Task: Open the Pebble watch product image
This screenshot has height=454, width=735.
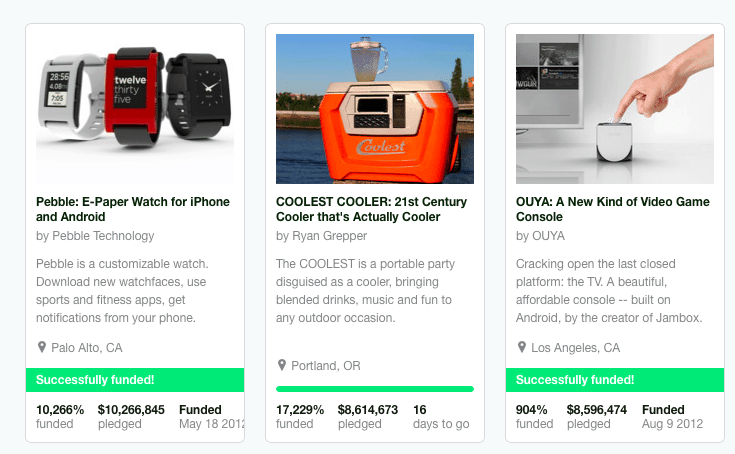Action: 135,108
